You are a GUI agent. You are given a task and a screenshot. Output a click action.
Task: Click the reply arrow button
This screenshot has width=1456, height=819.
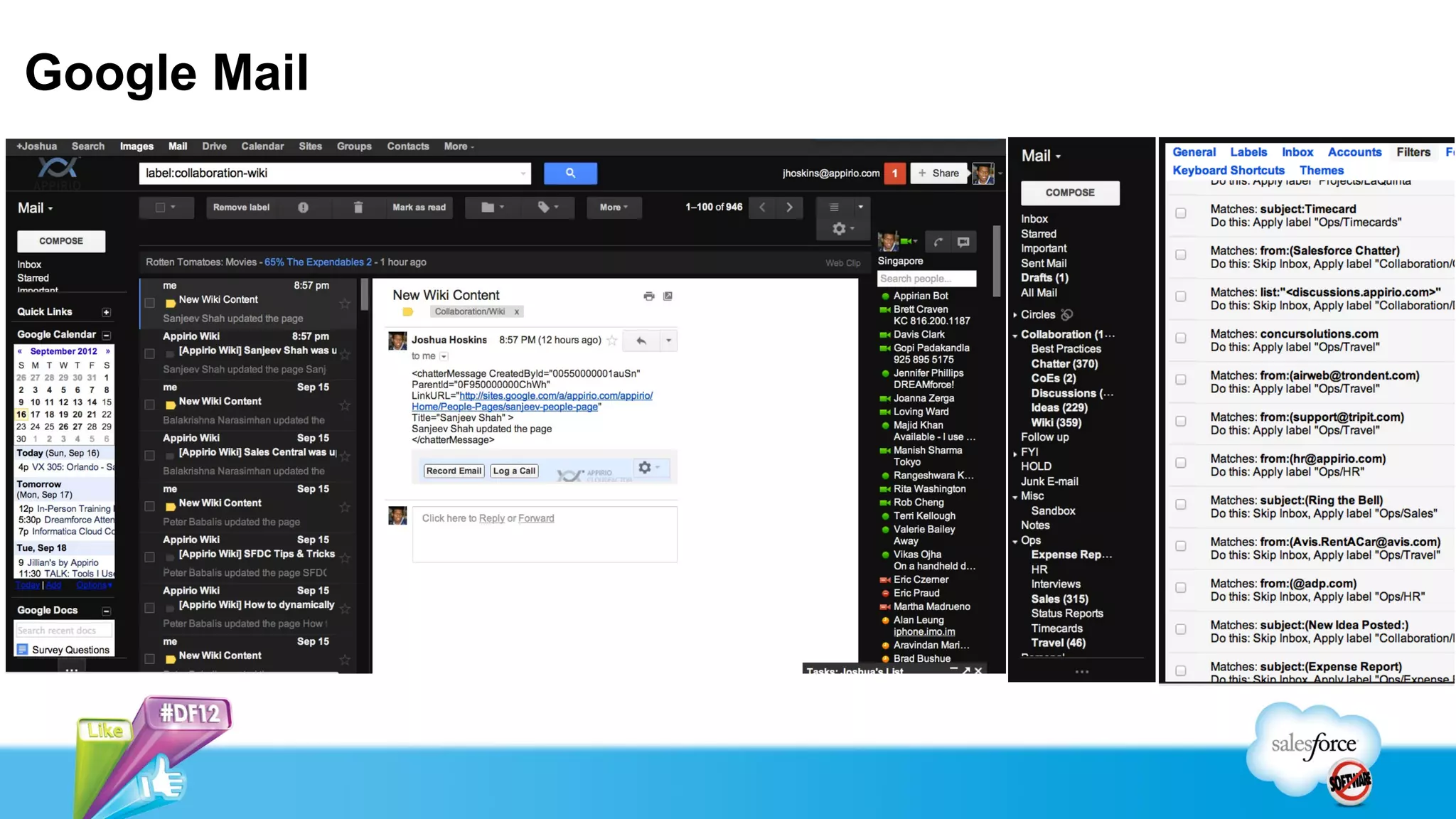click(641, 341)
